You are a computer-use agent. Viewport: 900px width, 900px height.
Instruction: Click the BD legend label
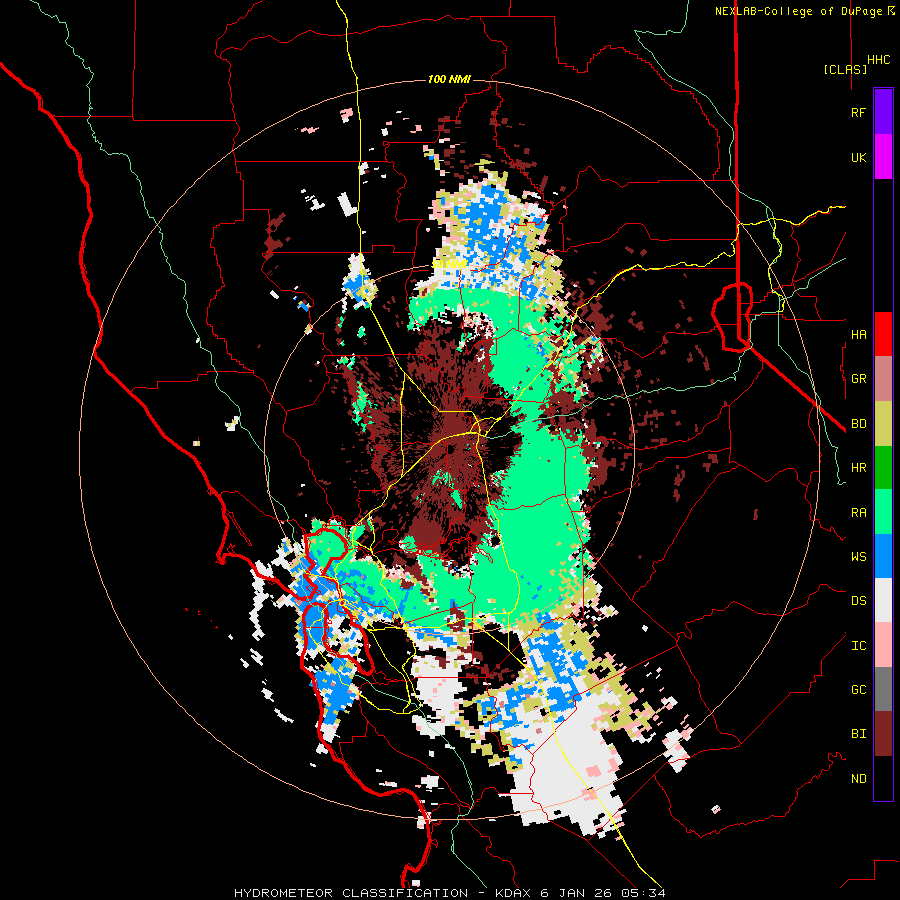click(x=858, y=424)
